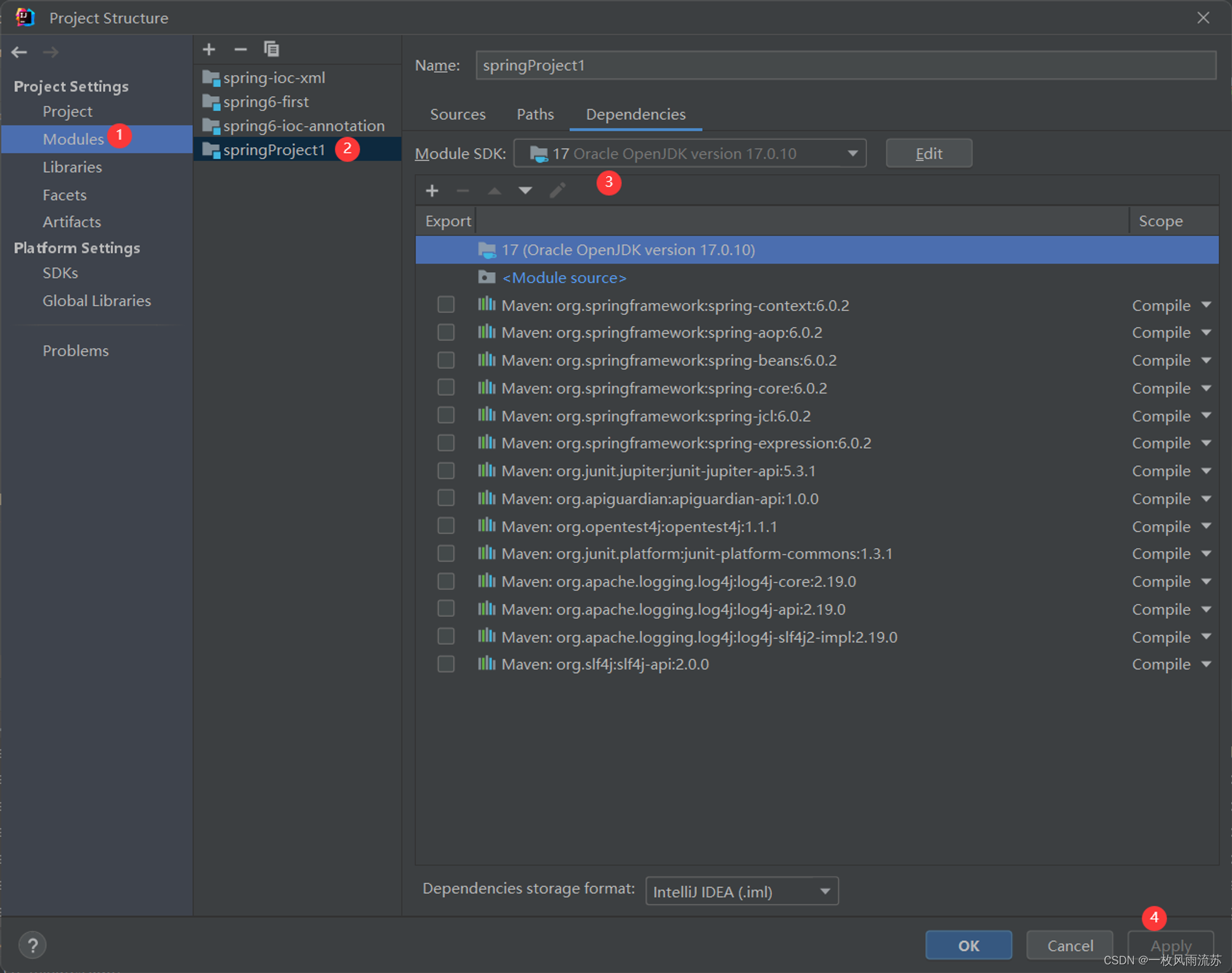Toggle export checkbox for log4j-core:2.19.0
Image resolution: width=1232 pixels, height=973 pixels.
(446, 581)
